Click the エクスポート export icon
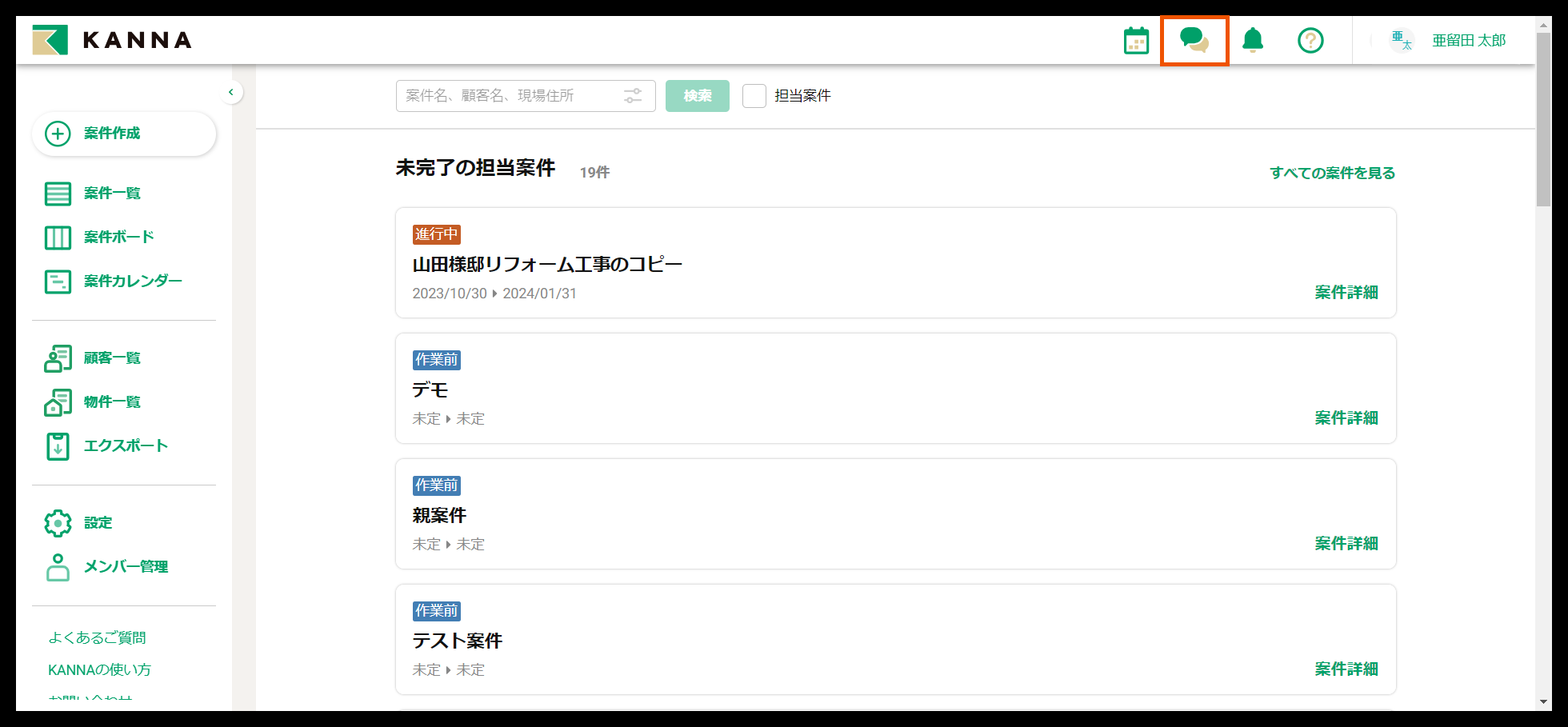This screenshot has width=1568, height=727. 57,446
